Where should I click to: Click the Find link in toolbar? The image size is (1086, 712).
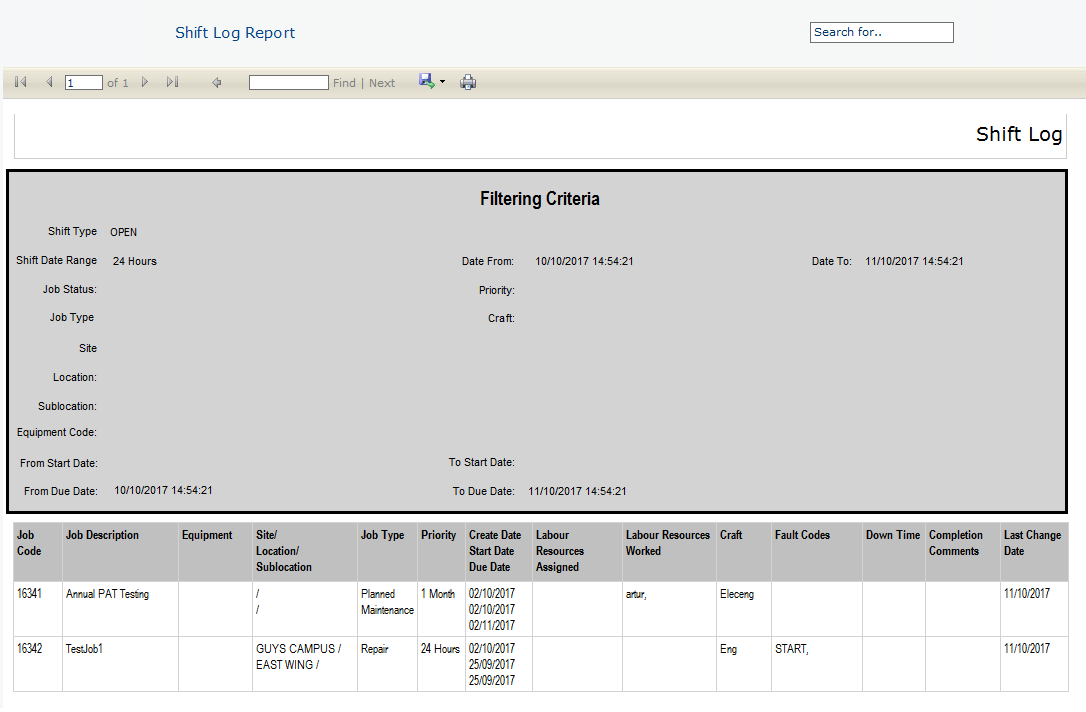pyautogui.click(x=344, y=83)
